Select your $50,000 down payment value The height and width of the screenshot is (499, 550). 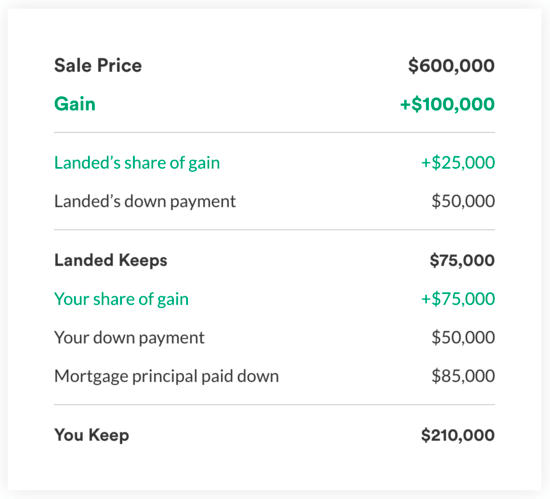pos(463,337)
